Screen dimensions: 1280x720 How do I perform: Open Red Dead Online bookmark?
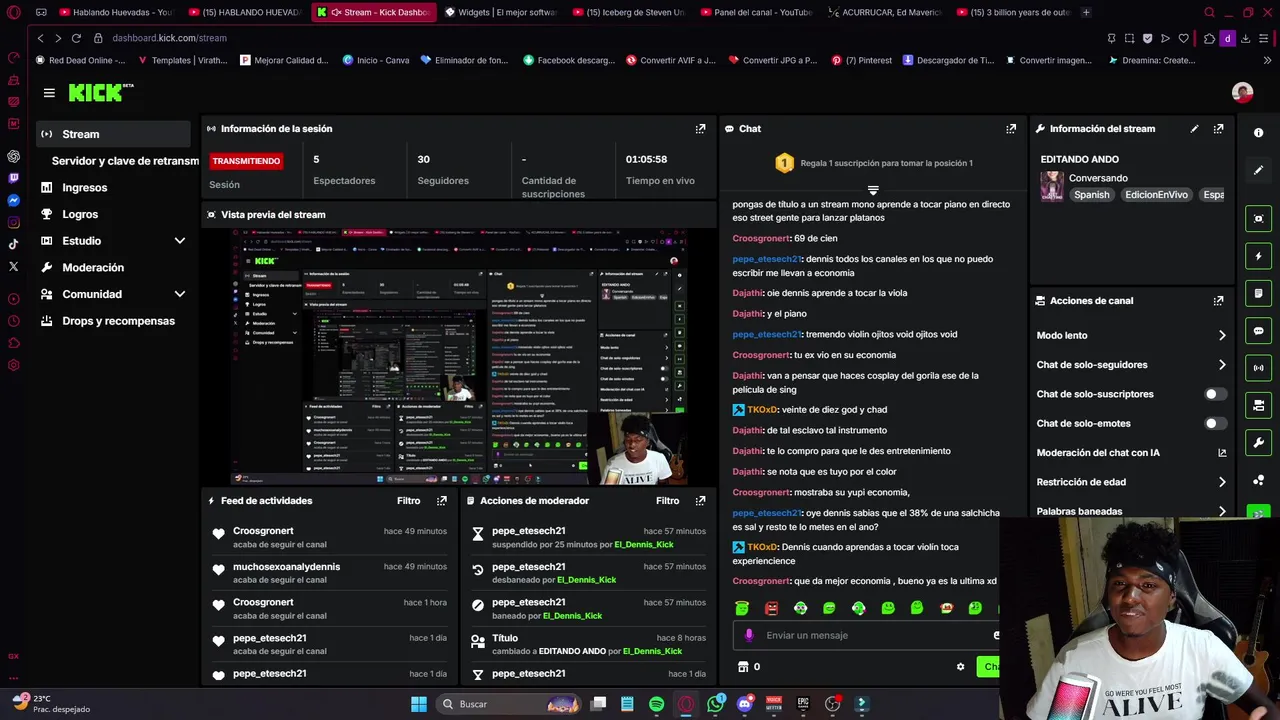pyautogui.click(x=80, y=60)
